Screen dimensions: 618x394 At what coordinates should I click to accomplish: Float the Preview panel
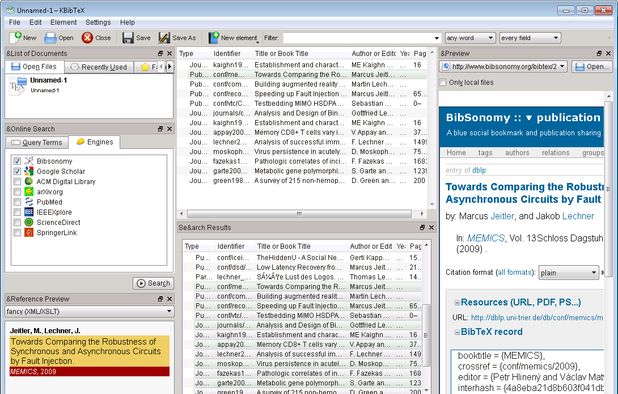(599, 53)
